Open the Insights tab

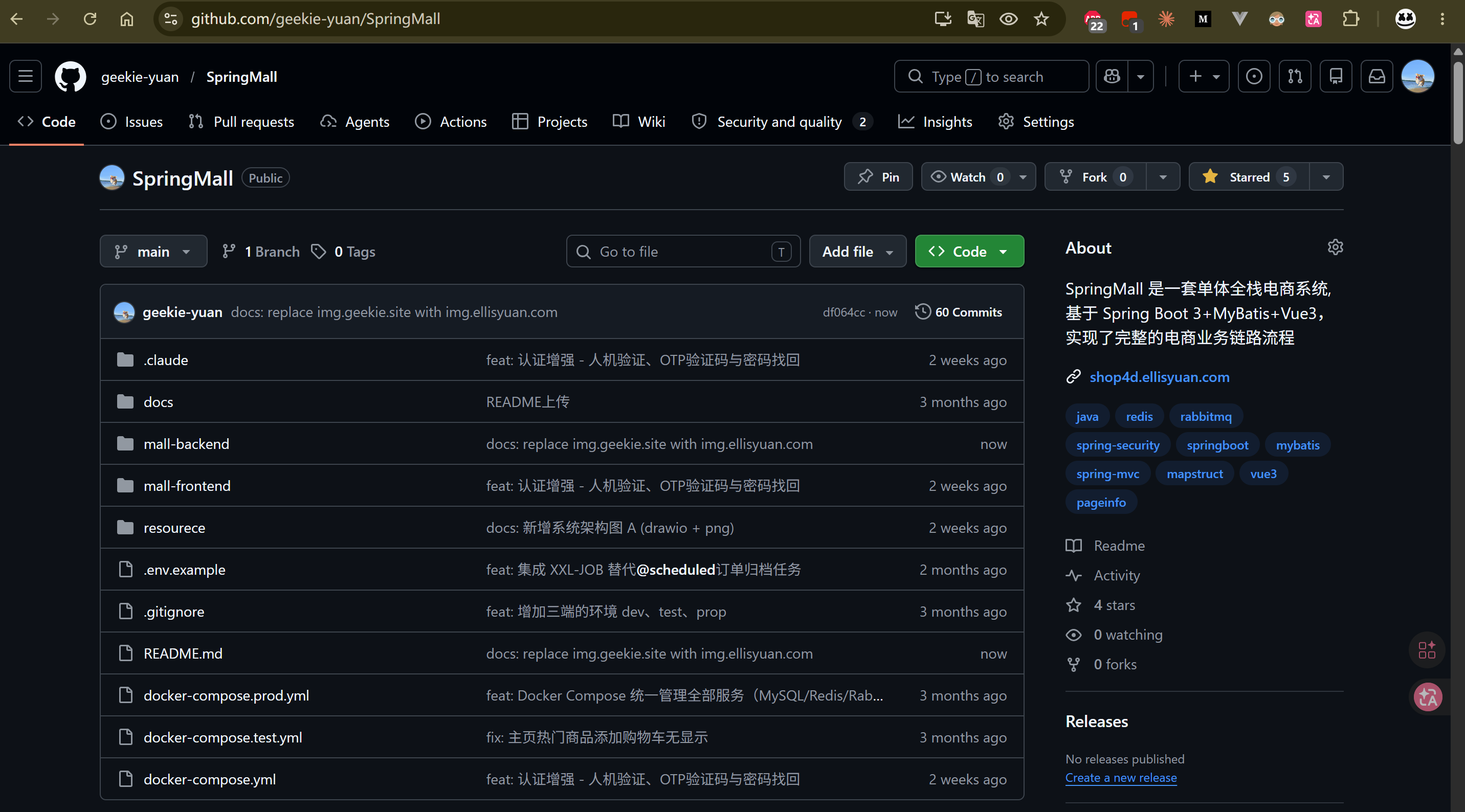[x=936, y=122]
